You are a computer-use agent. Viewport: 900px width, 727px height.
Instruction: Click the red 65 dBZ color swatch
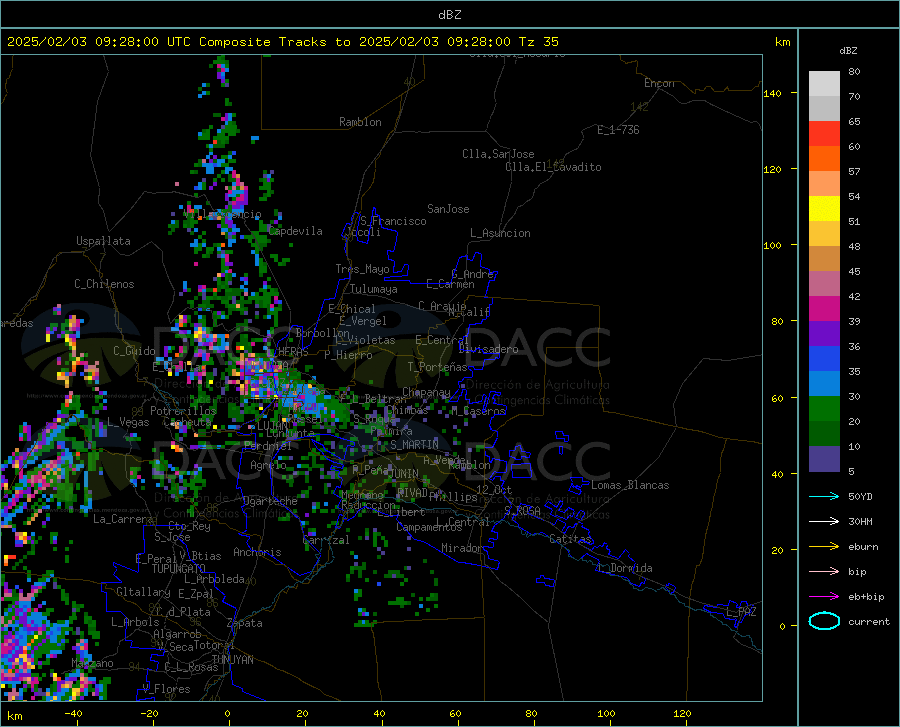coord(824,134)
